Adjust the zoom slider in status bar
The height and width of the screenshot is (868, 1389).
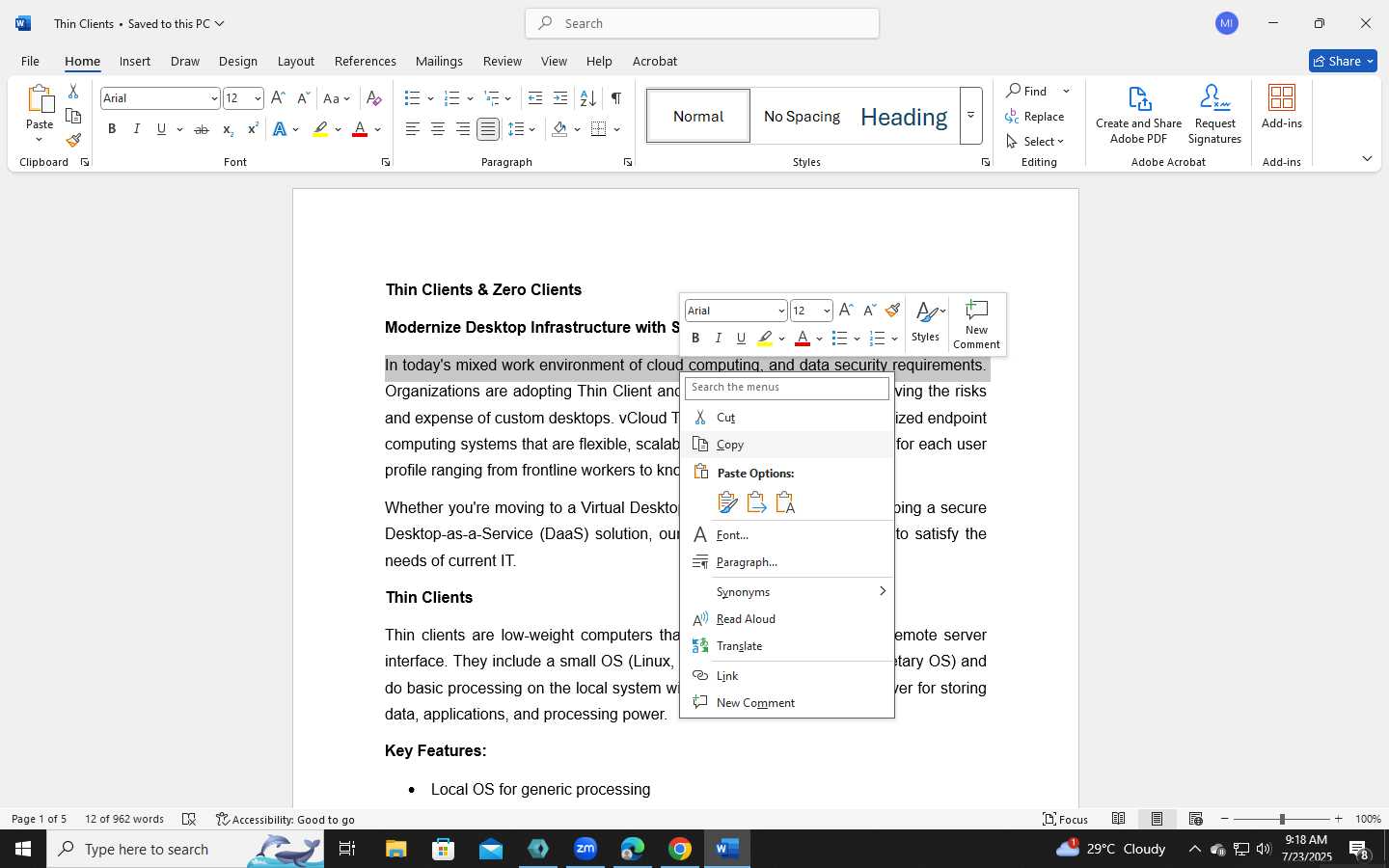click(1282, 819)
